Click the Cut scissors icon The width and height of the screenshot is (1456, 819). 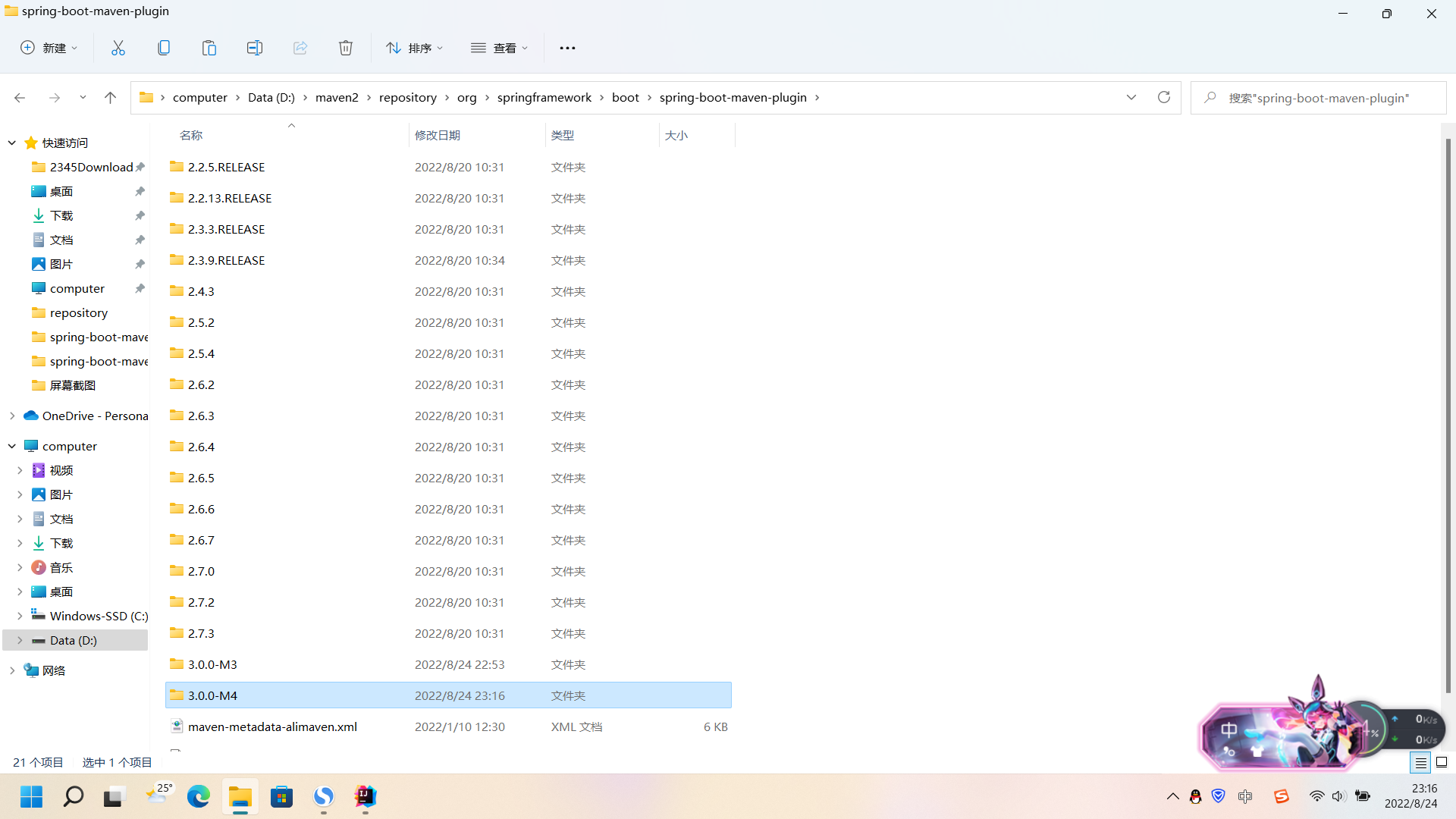118,48
